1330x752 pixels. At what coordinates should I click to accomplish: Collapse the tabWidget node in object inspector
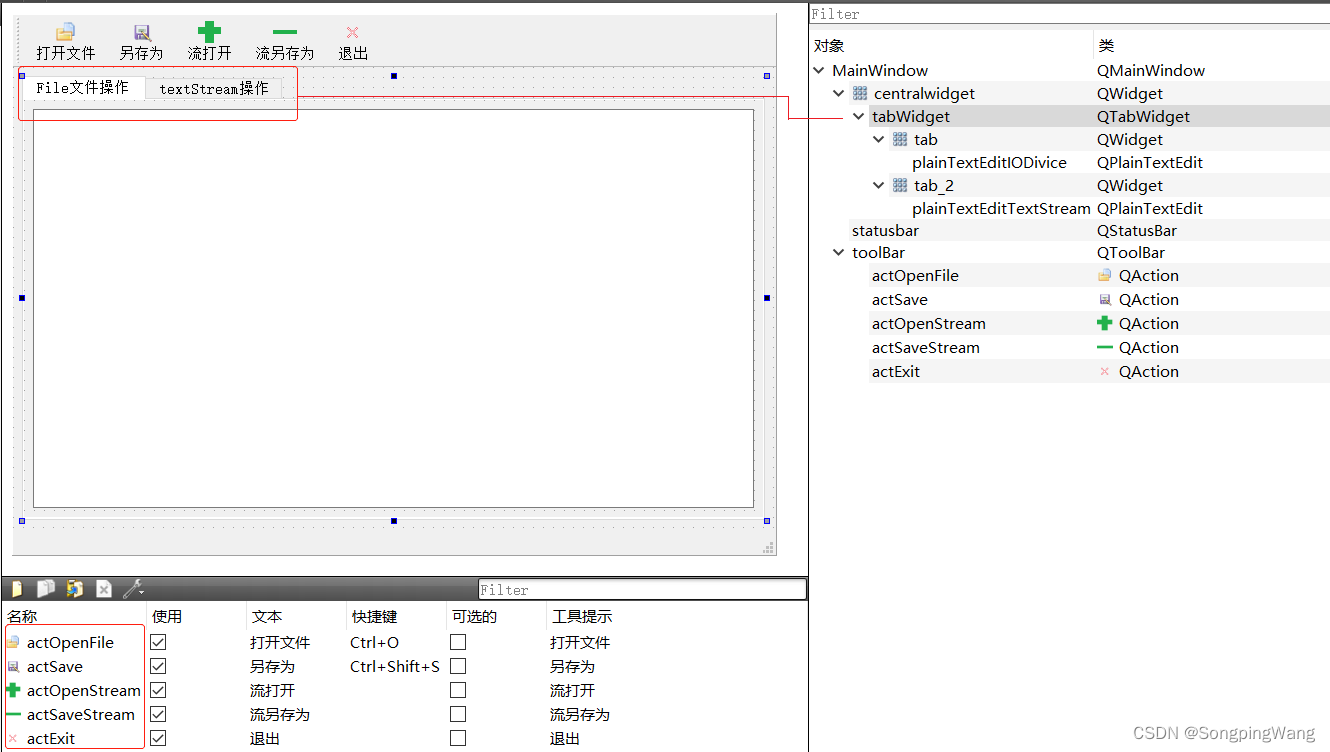pos(858,116)
